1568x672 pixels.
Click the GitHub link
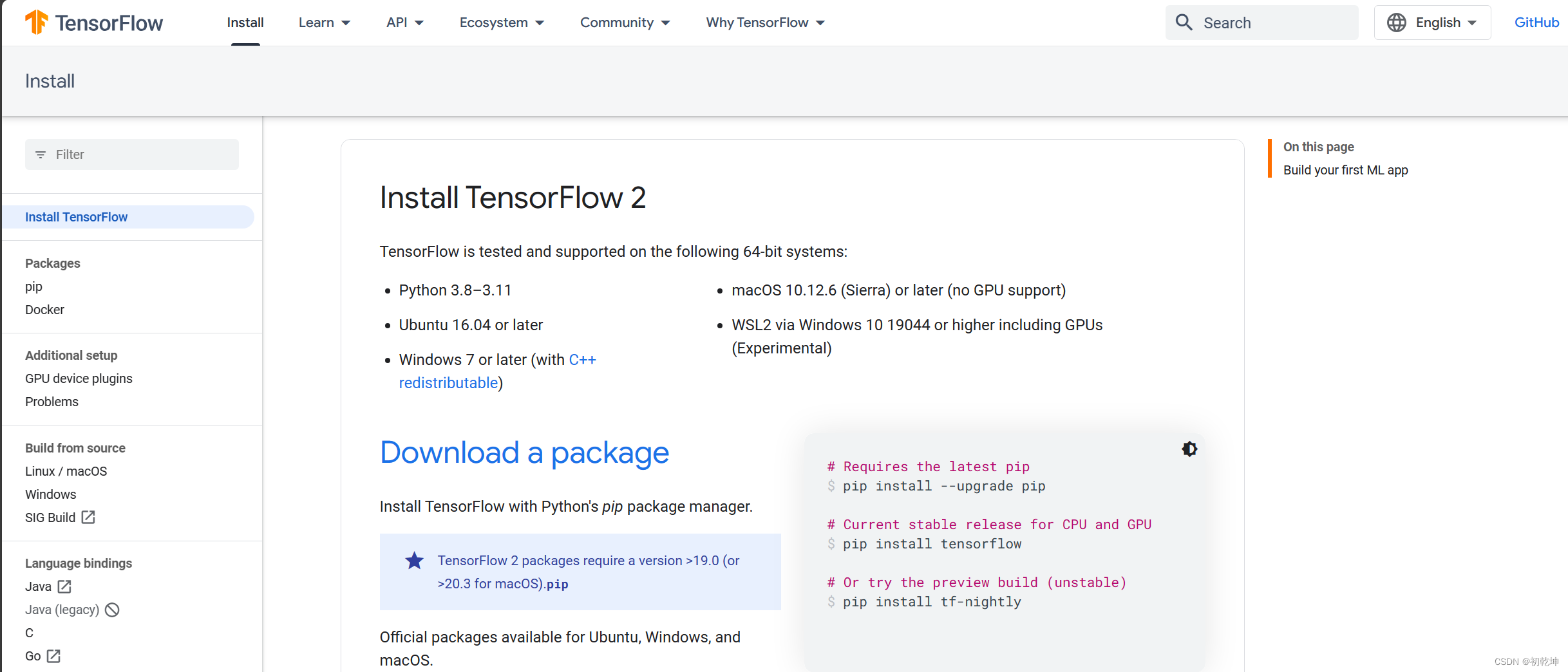click(x=1537, y=22)
